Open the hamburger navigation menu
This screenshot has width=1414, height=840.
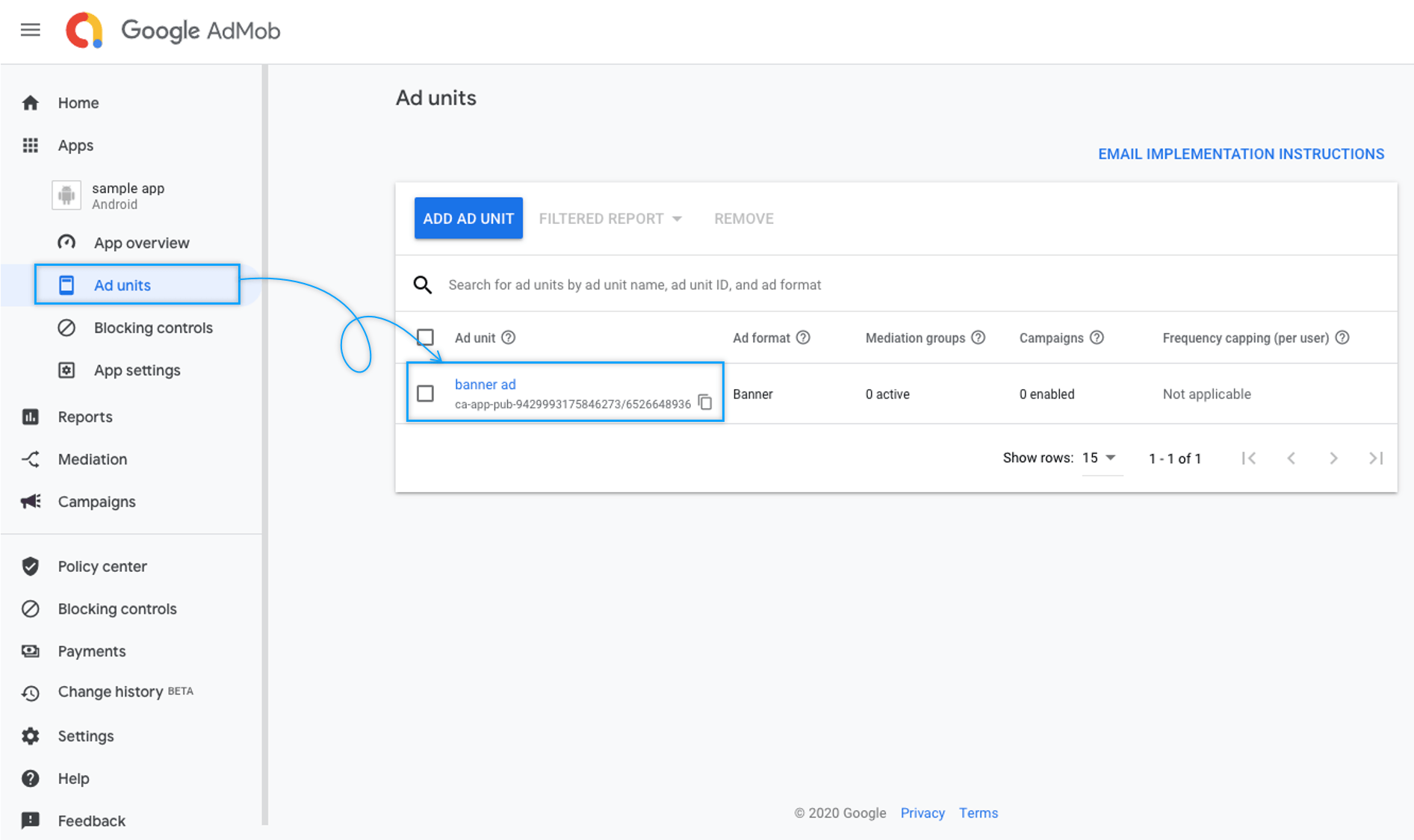point(30,30)
